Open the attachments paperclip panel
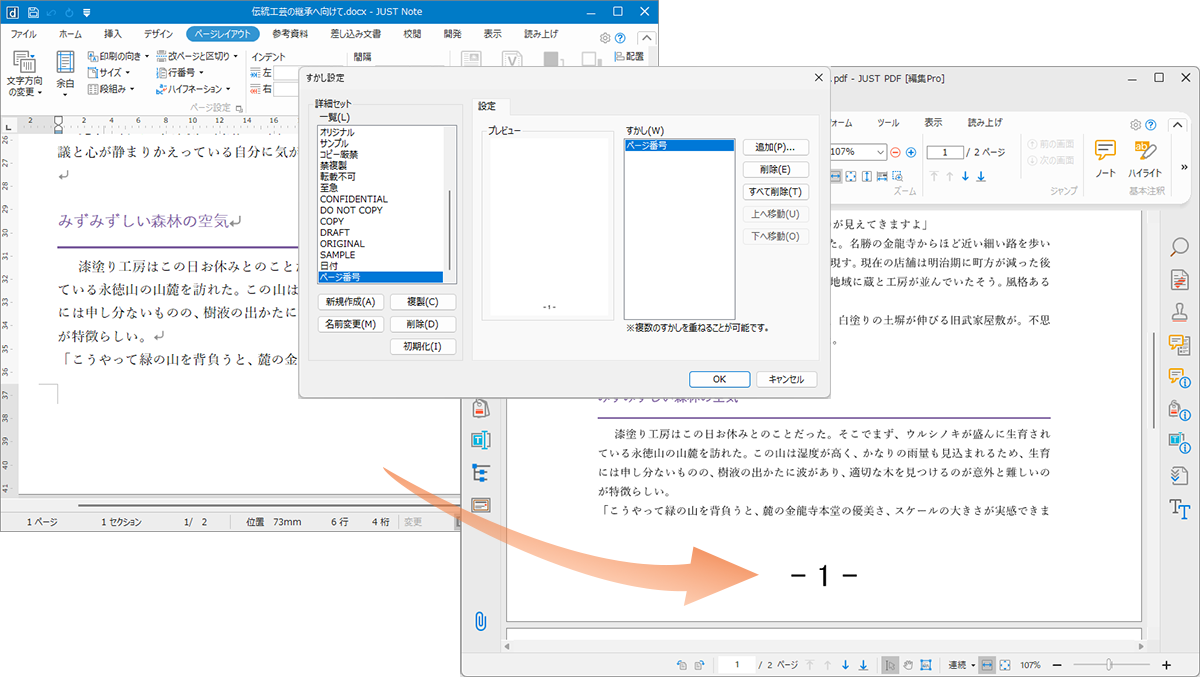The height and width of the screenshot is (678, 1200). (480, 620)
